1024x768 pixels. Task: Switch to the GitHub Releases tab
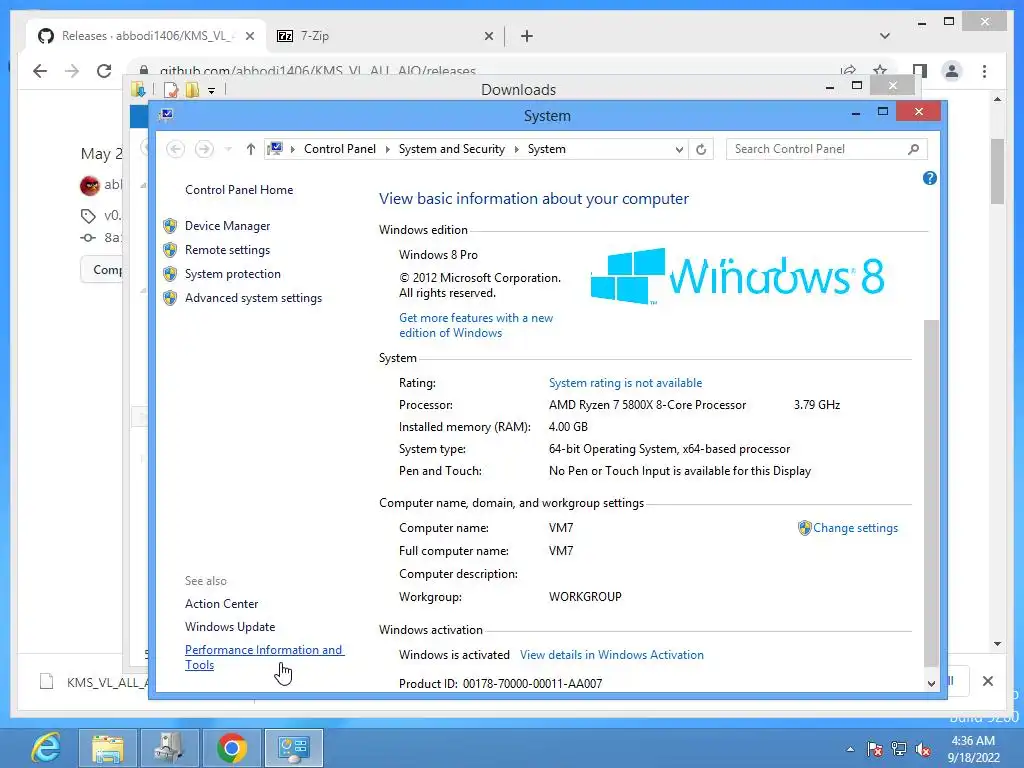click(145, 36)
